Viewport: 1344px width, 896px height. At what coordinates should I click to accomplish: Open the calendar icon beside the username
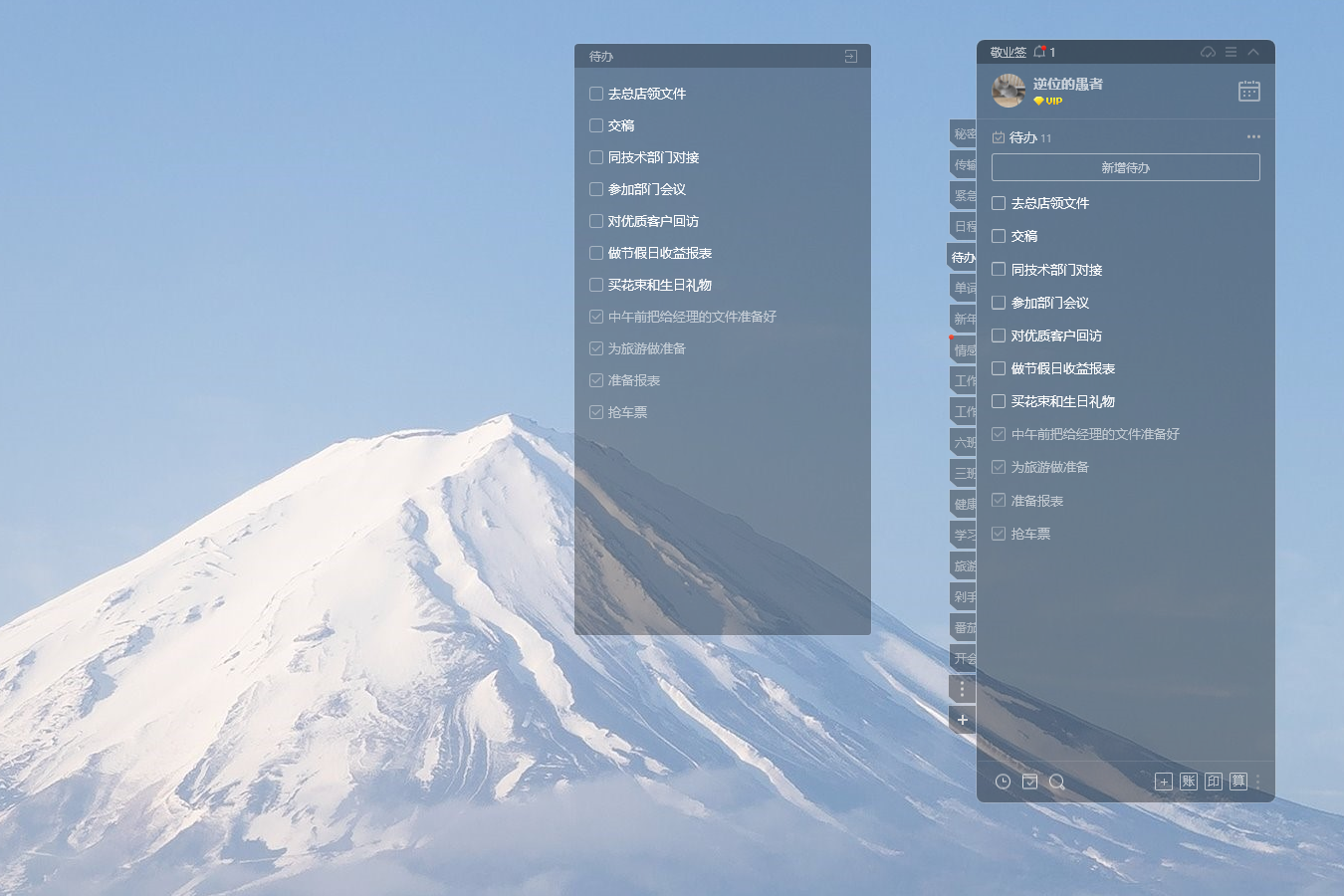point(1248,91)
